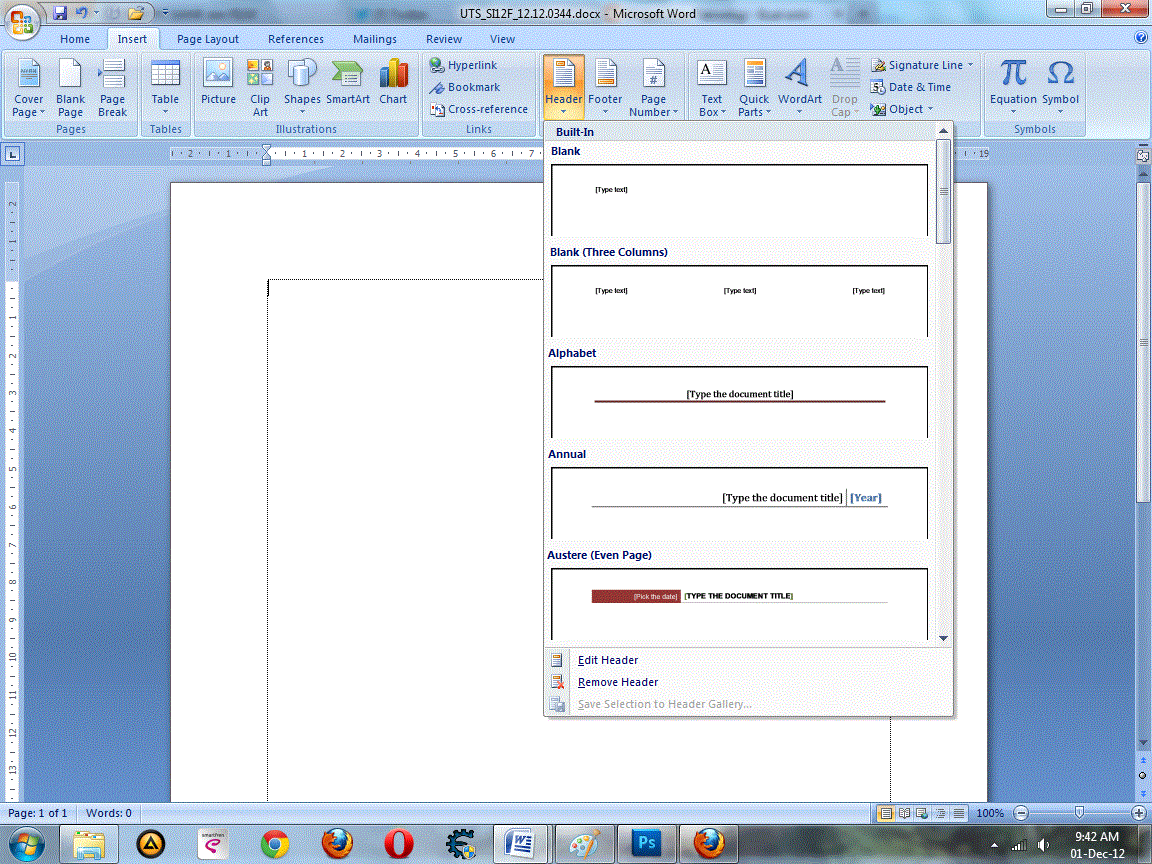Click the Drop Cap button
Viewport: 1152px width, 864px height.
[844, 88]
